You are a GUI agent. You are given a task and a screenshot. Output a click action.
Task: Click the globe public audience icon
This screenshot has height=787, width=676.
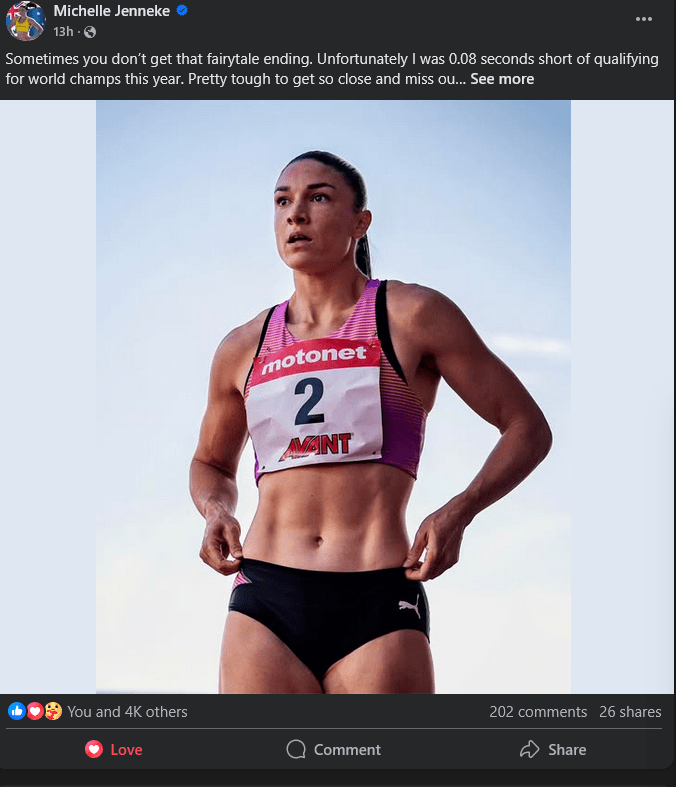pos(90,32)
